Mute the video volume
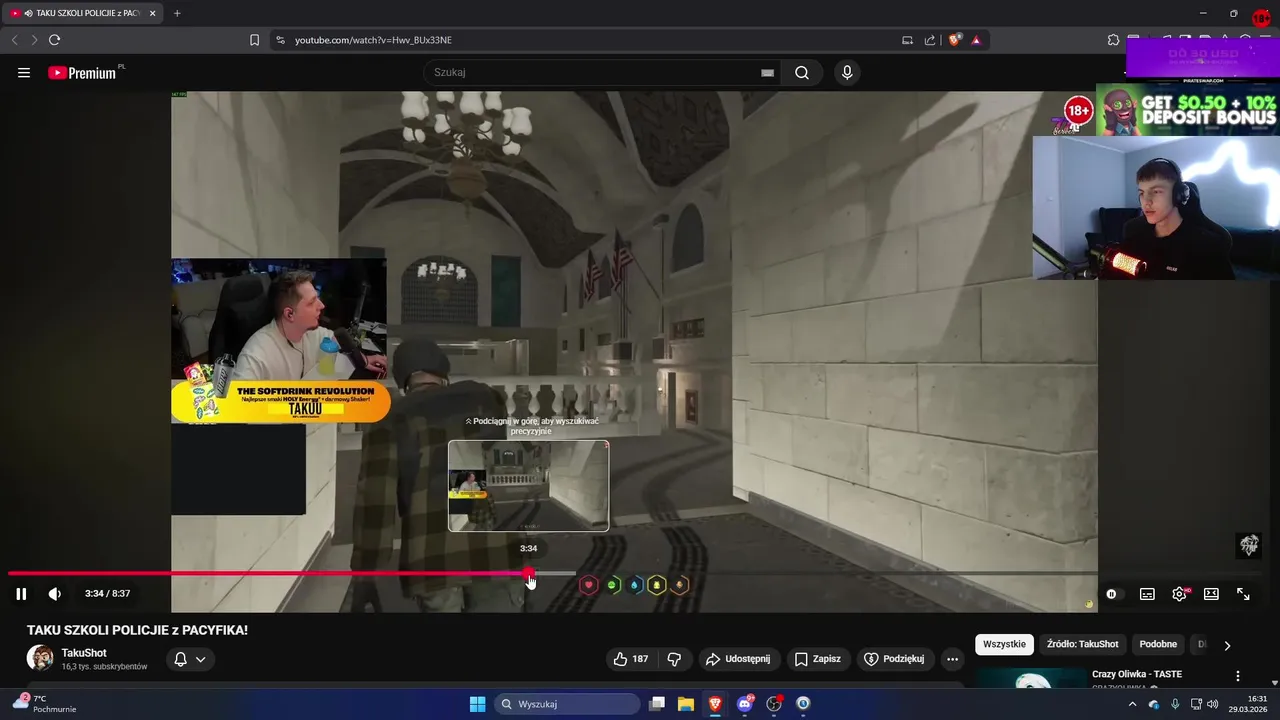 [55, 594]
